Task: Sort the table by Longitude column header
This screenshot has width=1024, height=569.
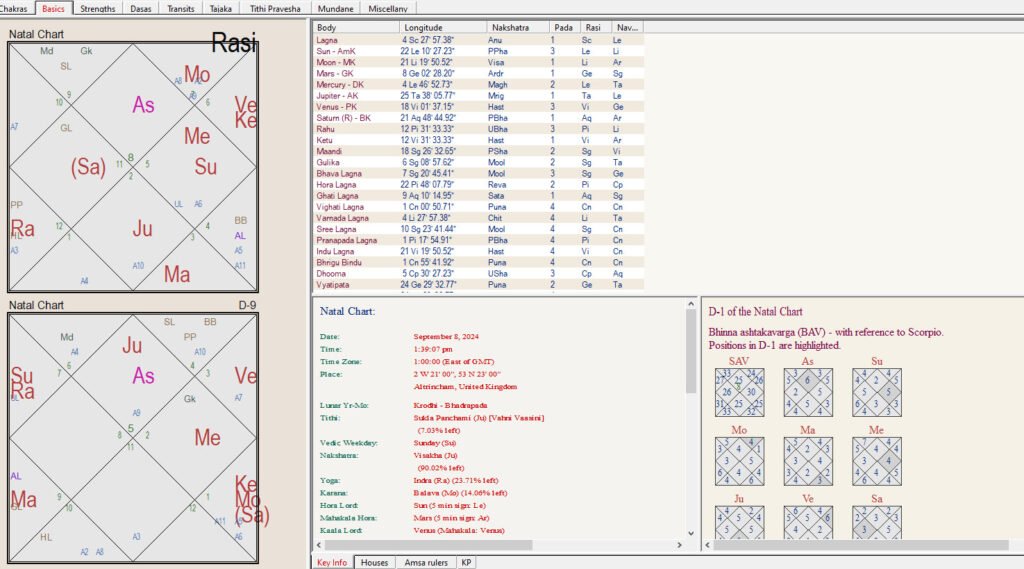Action: coord(443,27)
